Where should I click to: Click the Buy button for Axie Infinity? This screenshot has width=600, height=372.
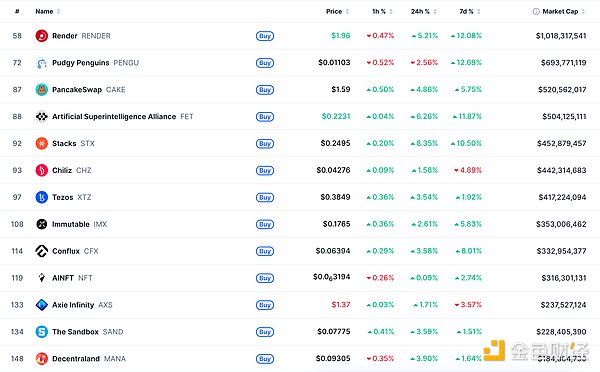[265, 305]
